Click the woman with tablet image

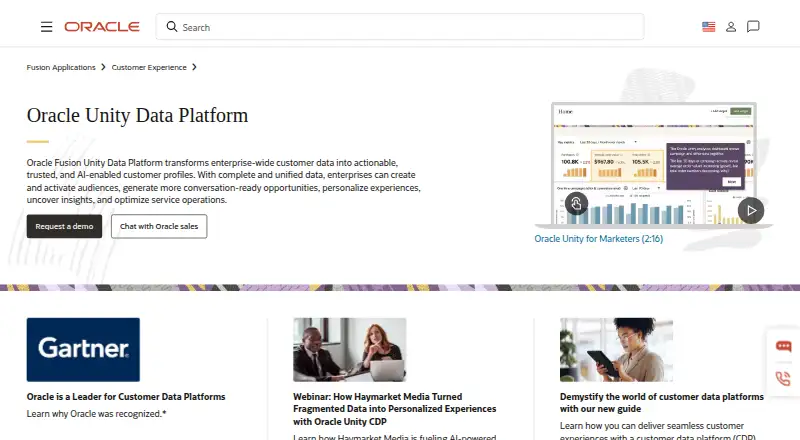(x=616, y=350)
